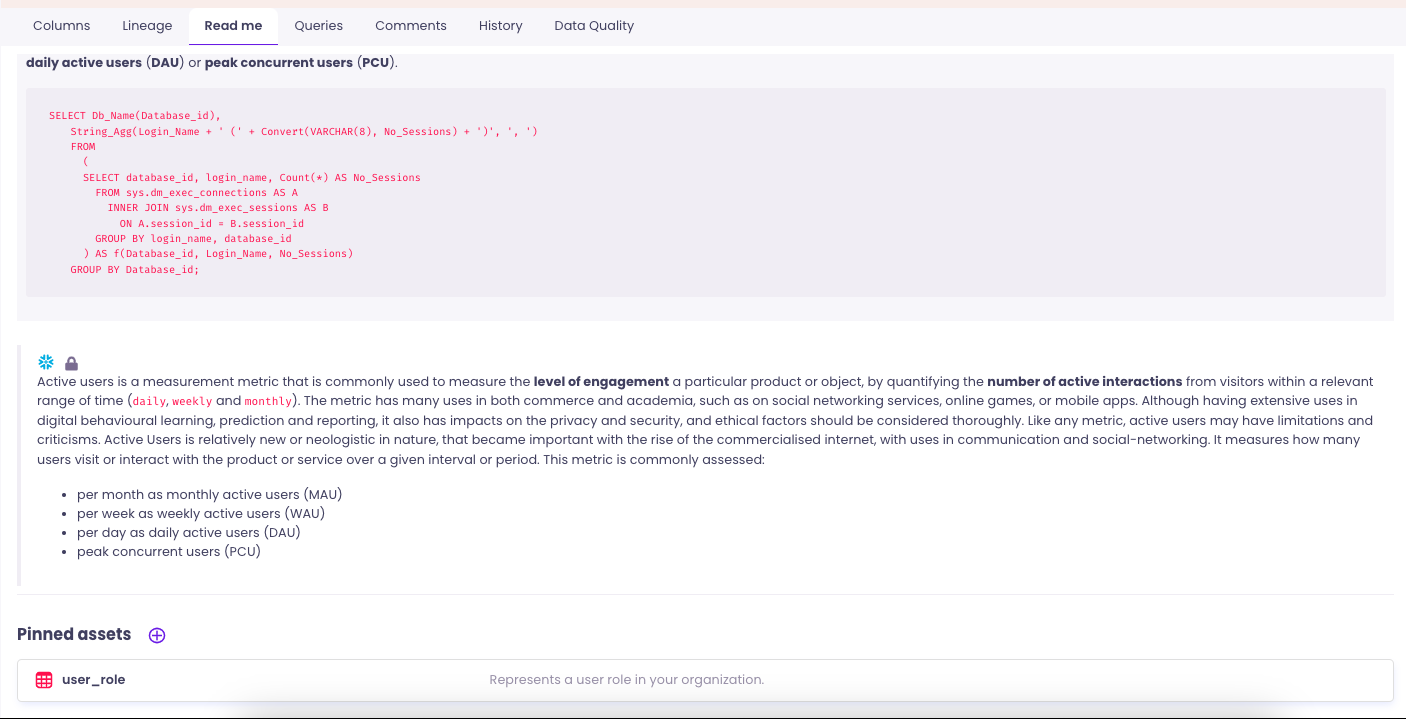Open the user_role pinned asset

point(93,680)
